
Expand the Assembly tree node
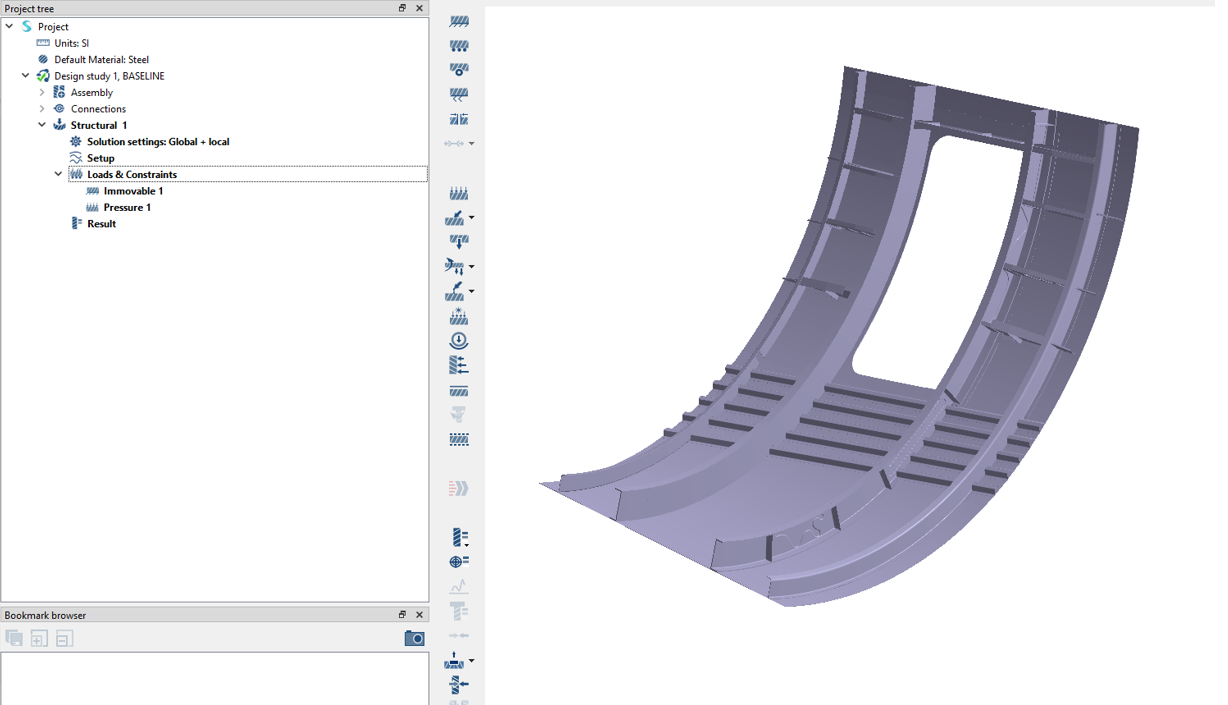[x=42, y=93]
